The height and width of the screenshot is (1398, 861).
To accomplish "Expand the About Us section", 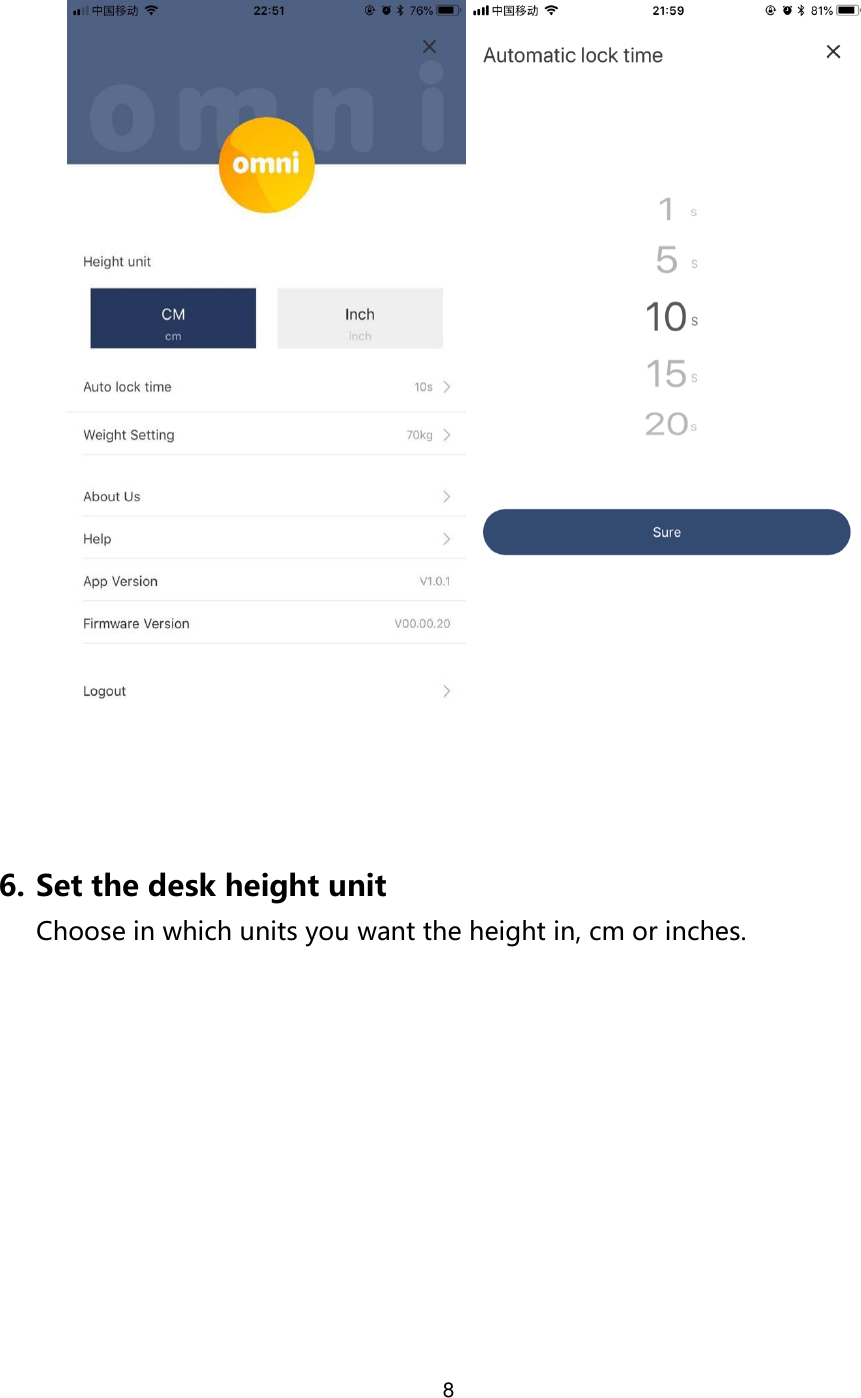I will pyautogui.click(x=447, y=496).
